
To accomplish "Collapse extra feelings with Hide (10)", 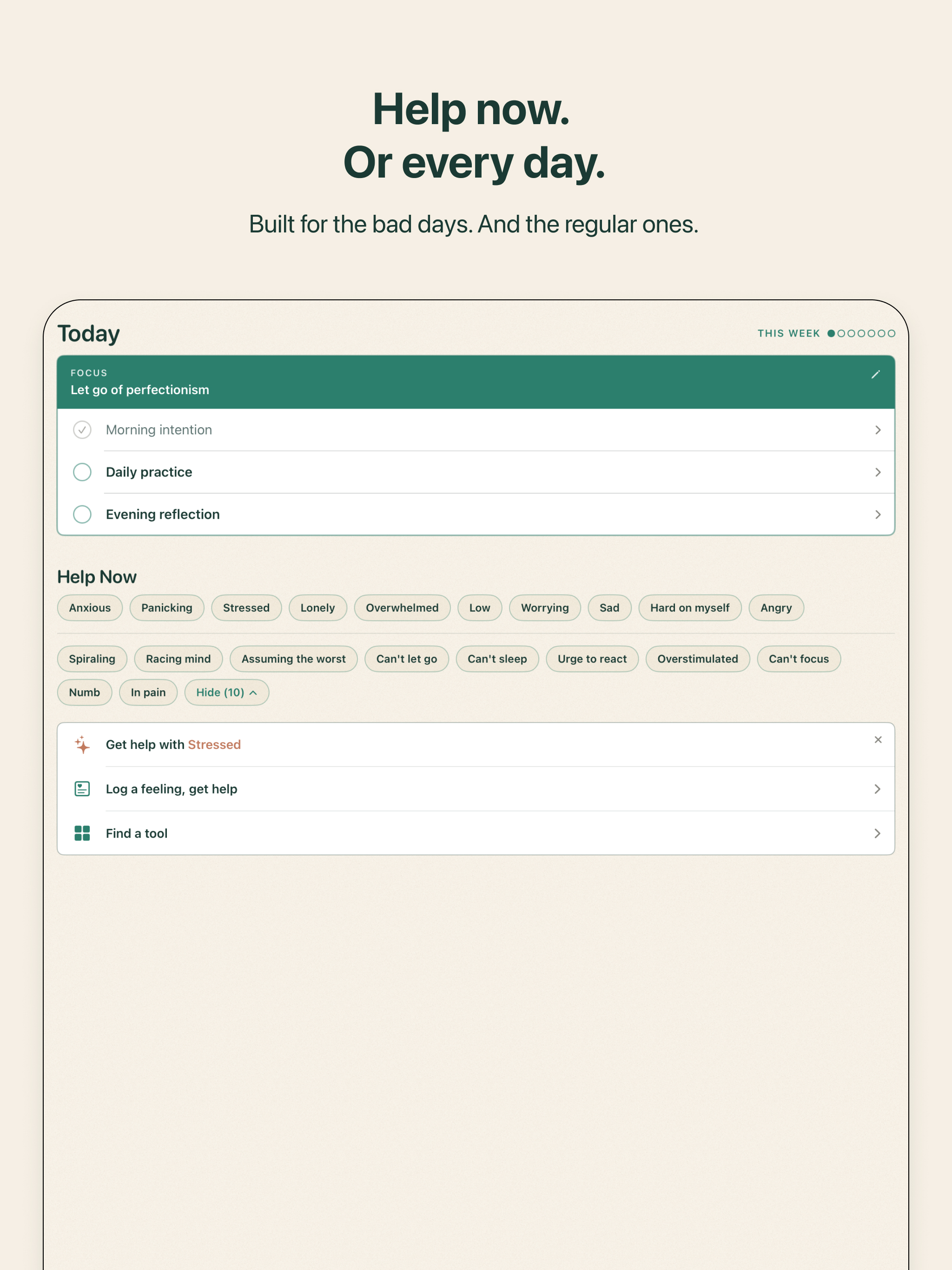I will (226, 693).
